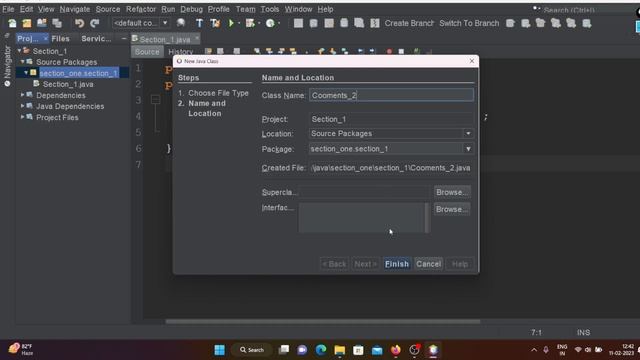
Task: Collapse the section_one.section_1 package node
Action: pyautogui.click(x=26, y=73)
